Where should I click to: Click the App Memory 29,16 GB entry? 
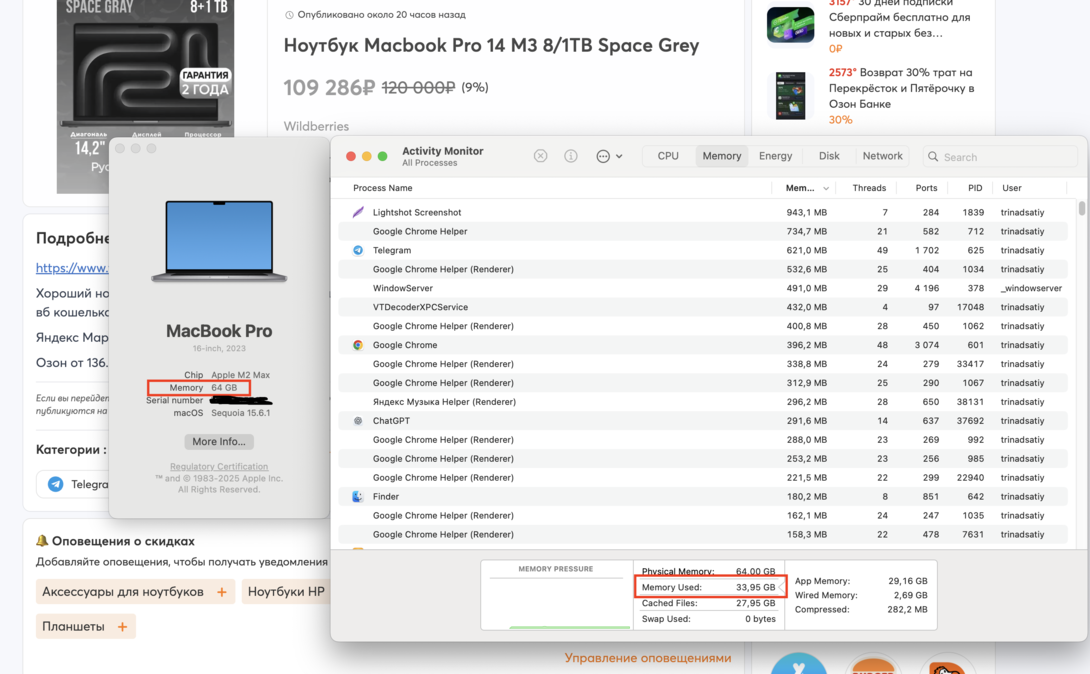(x=861, y=581)
